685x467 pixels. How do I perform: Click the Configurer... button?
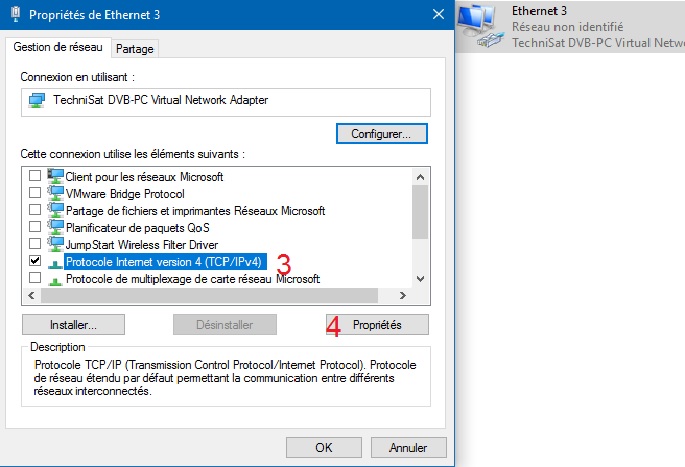381,134
